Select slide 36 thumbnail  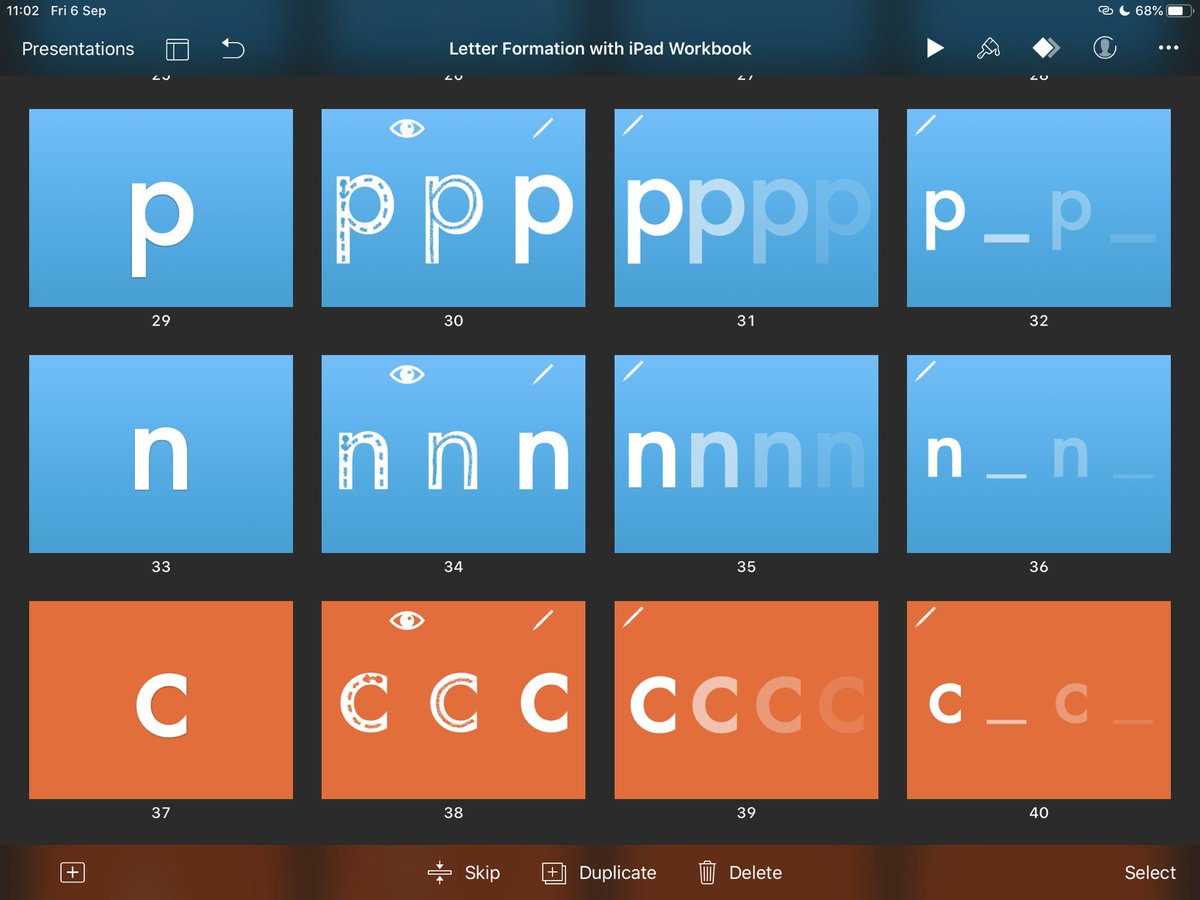pos(1039,454)
